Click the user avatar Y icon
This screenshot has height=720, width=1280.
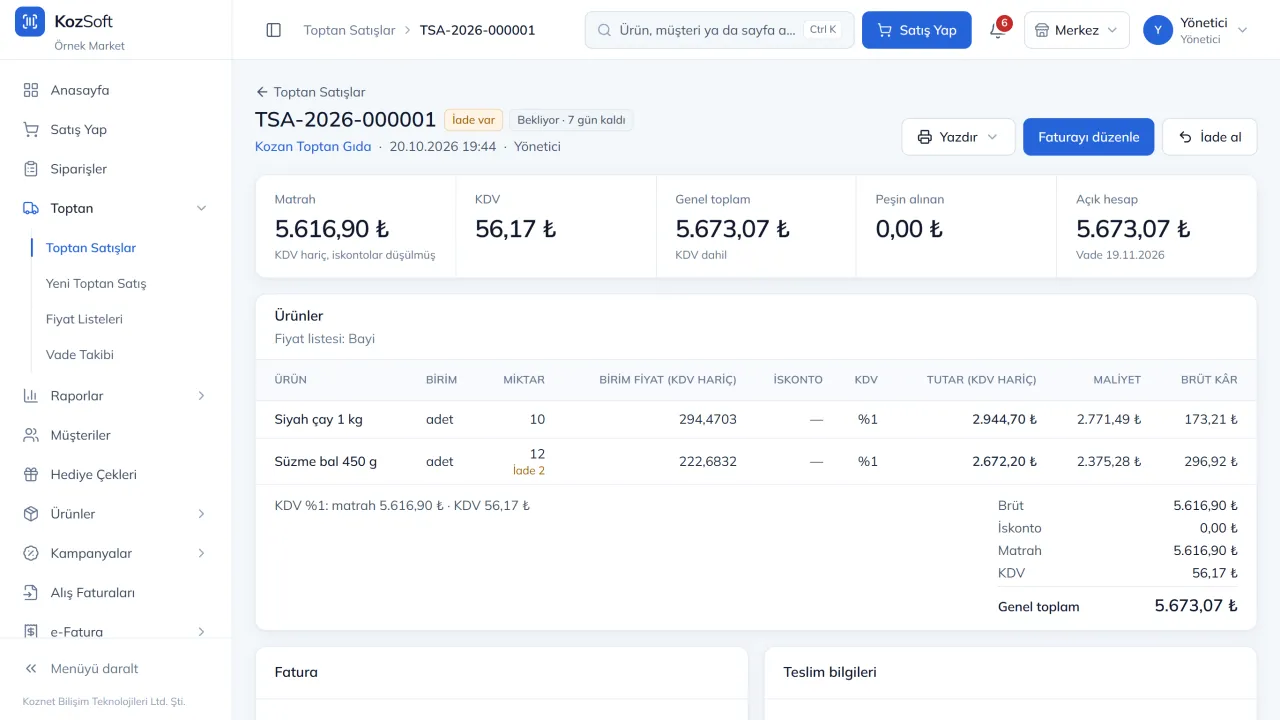pyautogui.click(x=1158, y=30)
